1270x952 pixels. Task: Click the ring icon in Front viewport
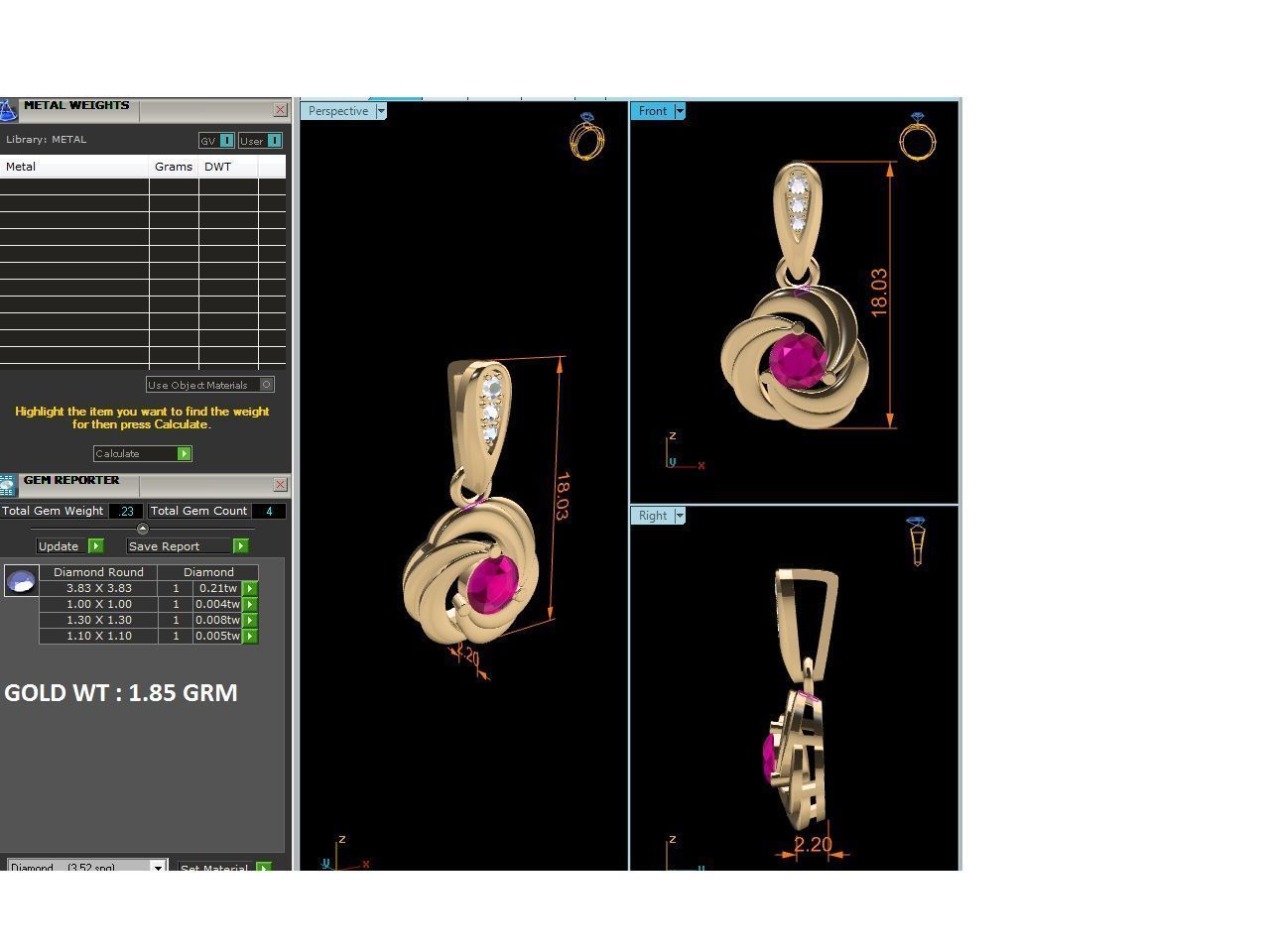(917, 136)
